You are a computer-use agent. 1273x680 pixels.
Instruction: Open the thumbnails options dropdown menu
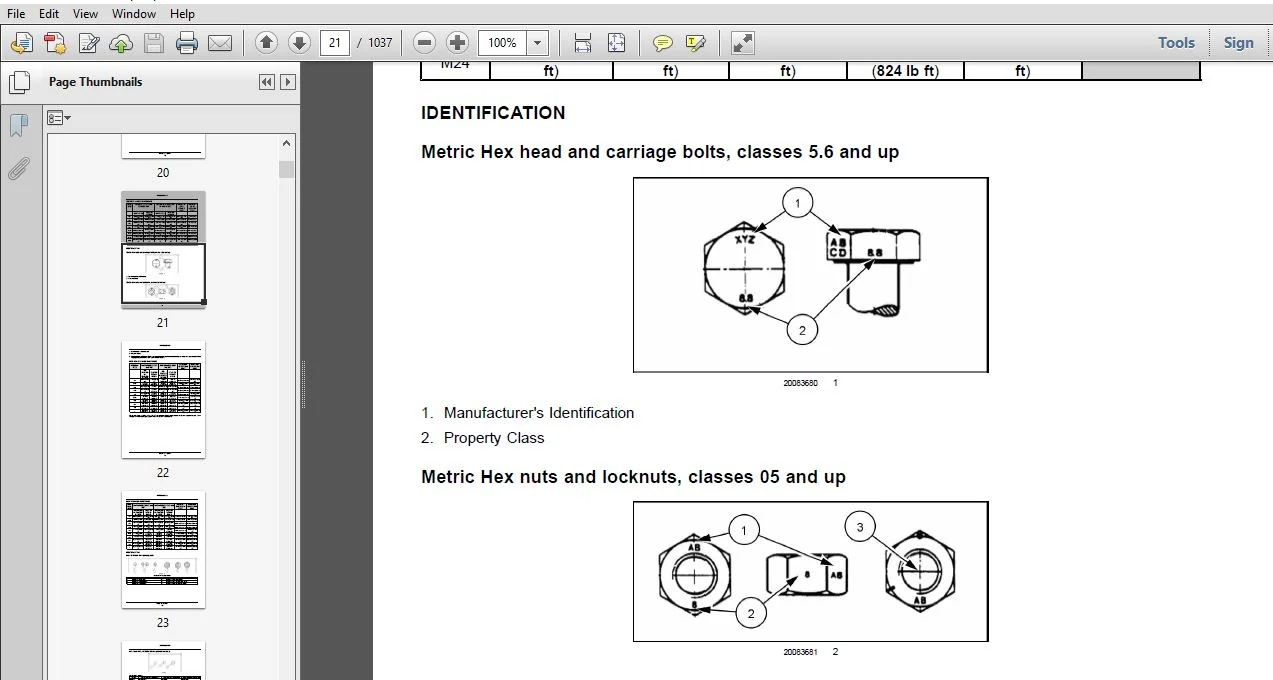(60, 118)
